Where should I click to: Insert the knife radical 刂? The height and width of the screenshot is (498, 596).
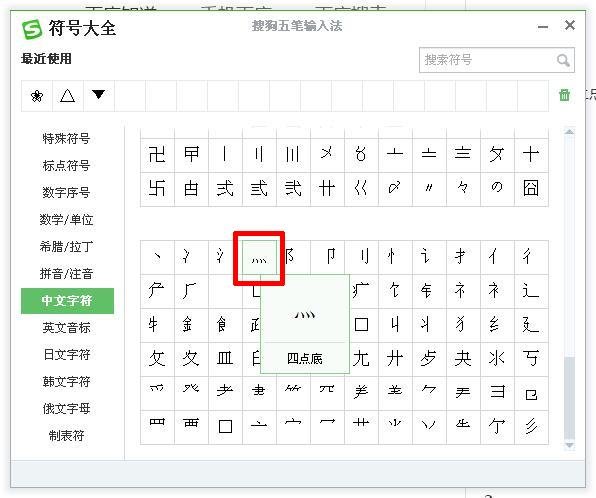click(361, 257)
